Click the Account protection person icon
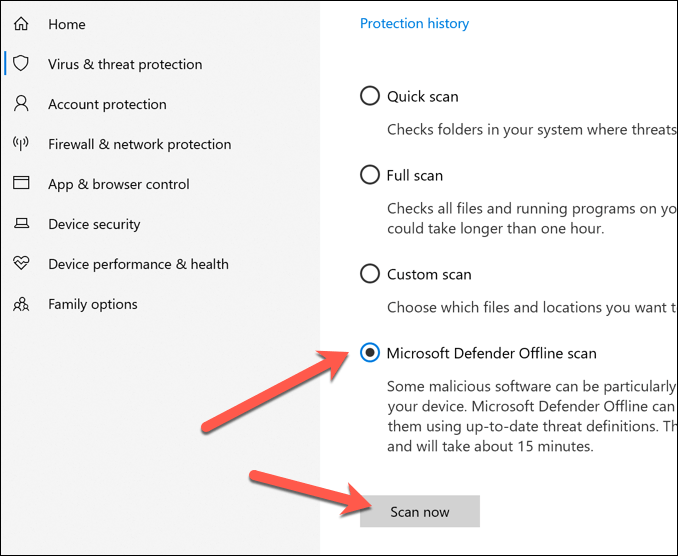Screen dimensions: 678x556 [x=20, y=104]
